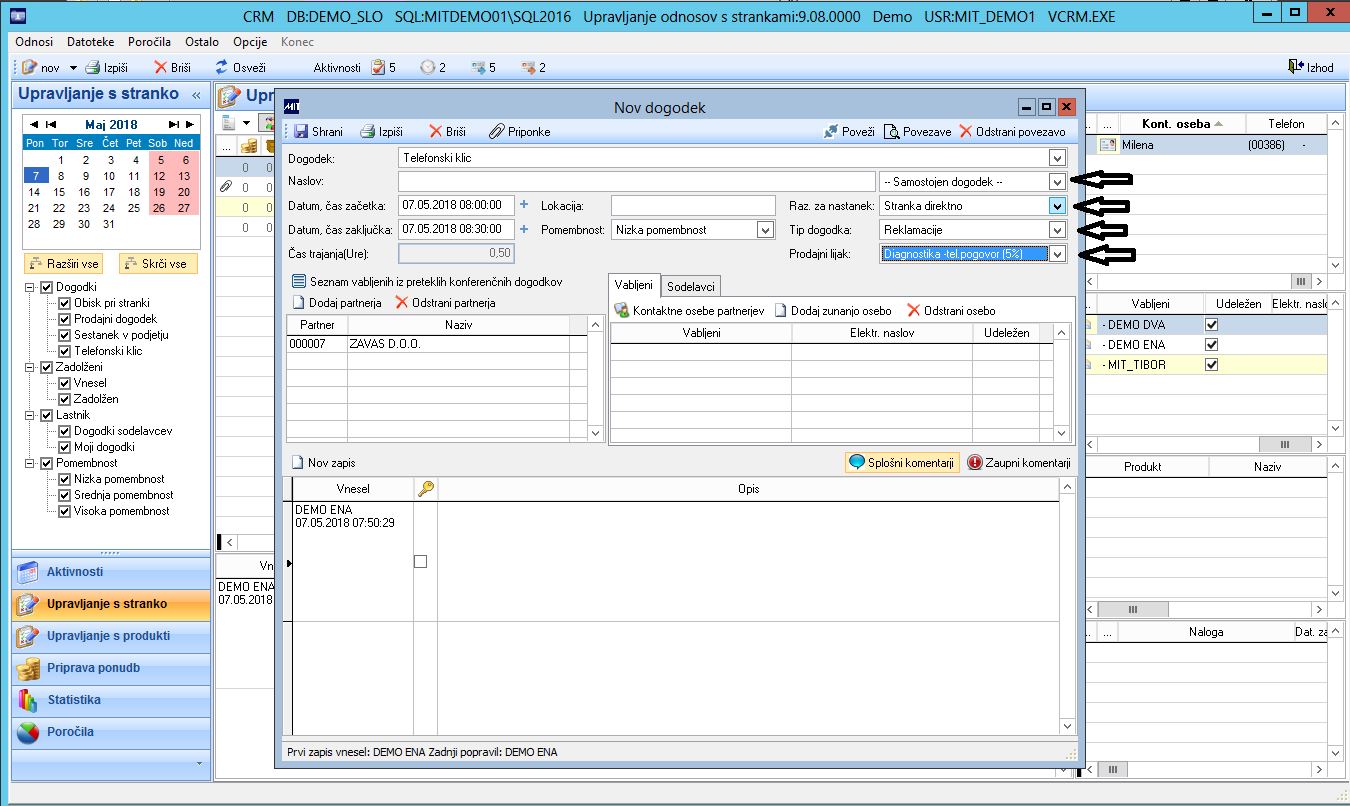Delete the event with dialog Briši
Image resolution: width=1350 pixels, height=806 pixels.
[x=448, y=131]
